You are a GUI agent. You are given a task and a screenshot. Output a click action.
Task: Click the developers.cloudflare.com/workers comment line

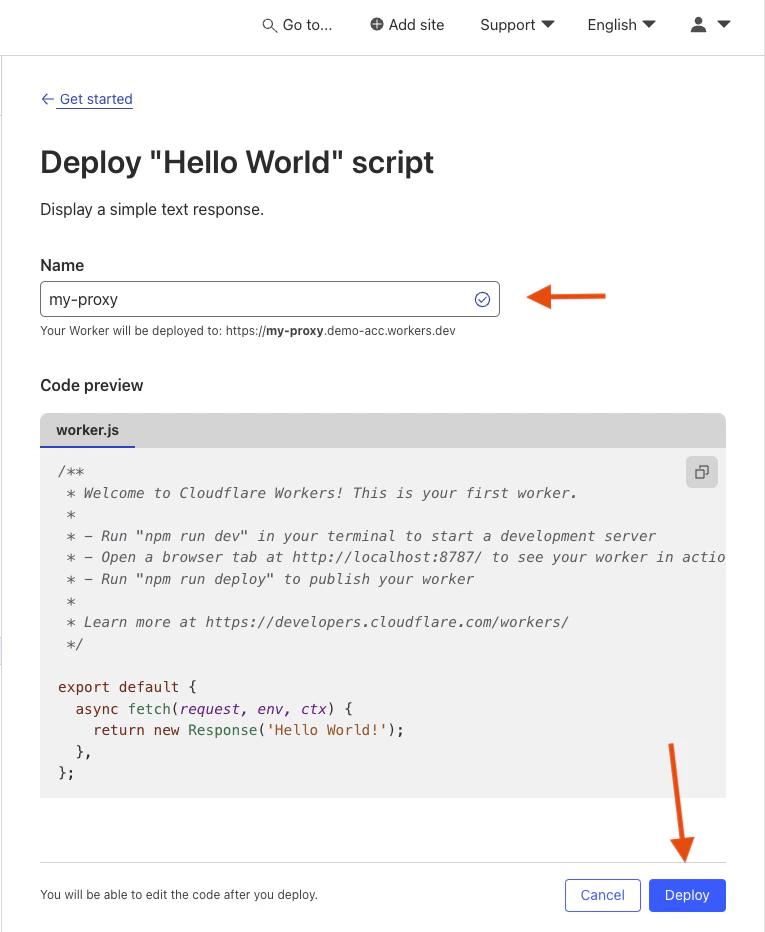click(317, 622)
